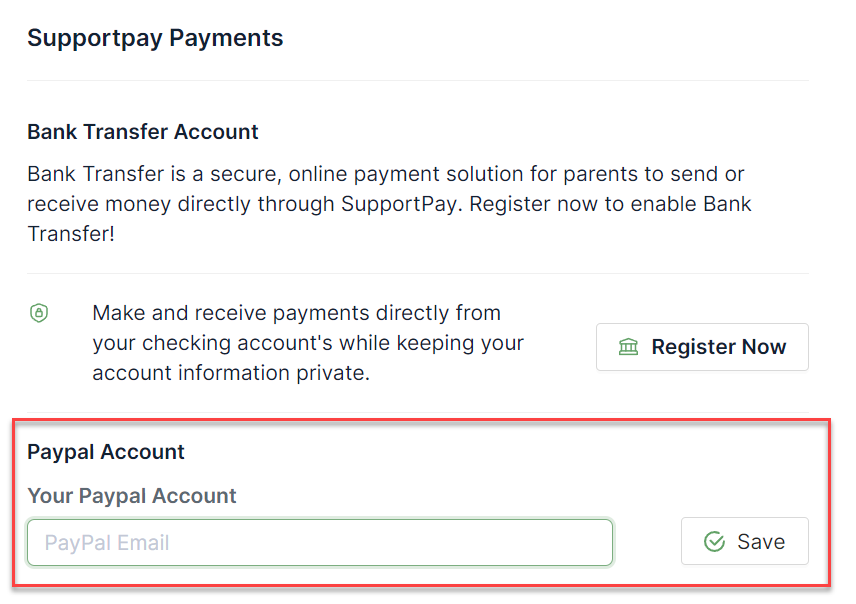
Task: Click the green checkmark icon on Save
Action: pos(715,542)
